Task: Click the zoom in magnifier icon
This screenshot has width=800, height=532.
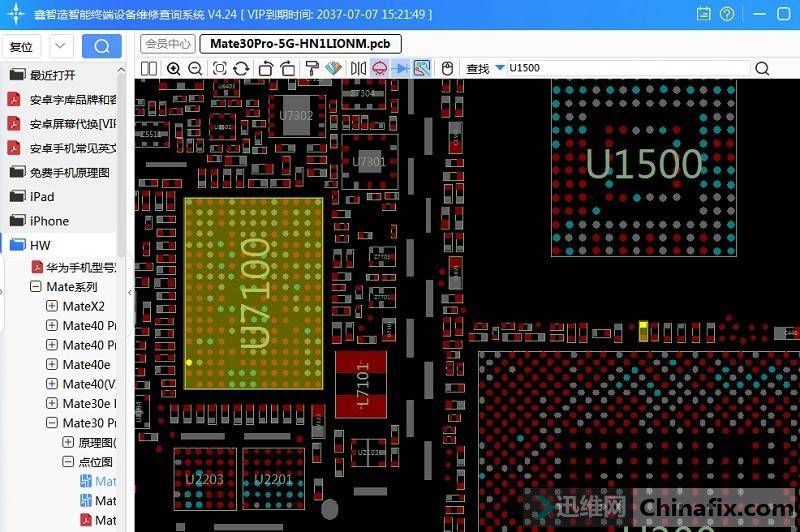Action: 174,68
